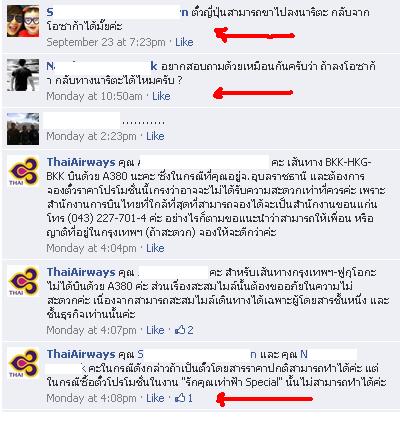The image size is (400, 421).
Task: Like the Monday 4:07pm ThaiAirways reply
Action: 155,330
